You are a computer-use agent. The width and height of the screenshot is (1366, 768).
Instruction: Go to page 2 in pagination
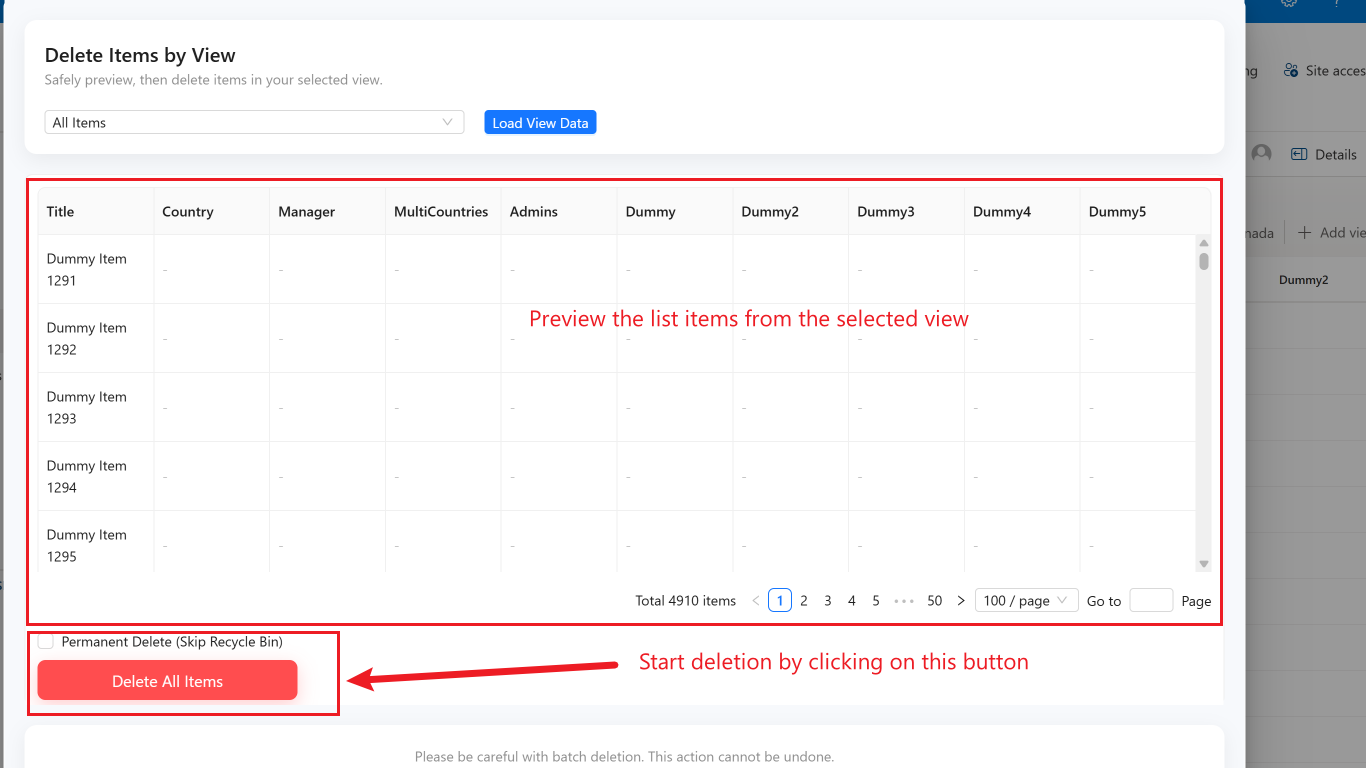pyautogui.click(x=804, y=601)
